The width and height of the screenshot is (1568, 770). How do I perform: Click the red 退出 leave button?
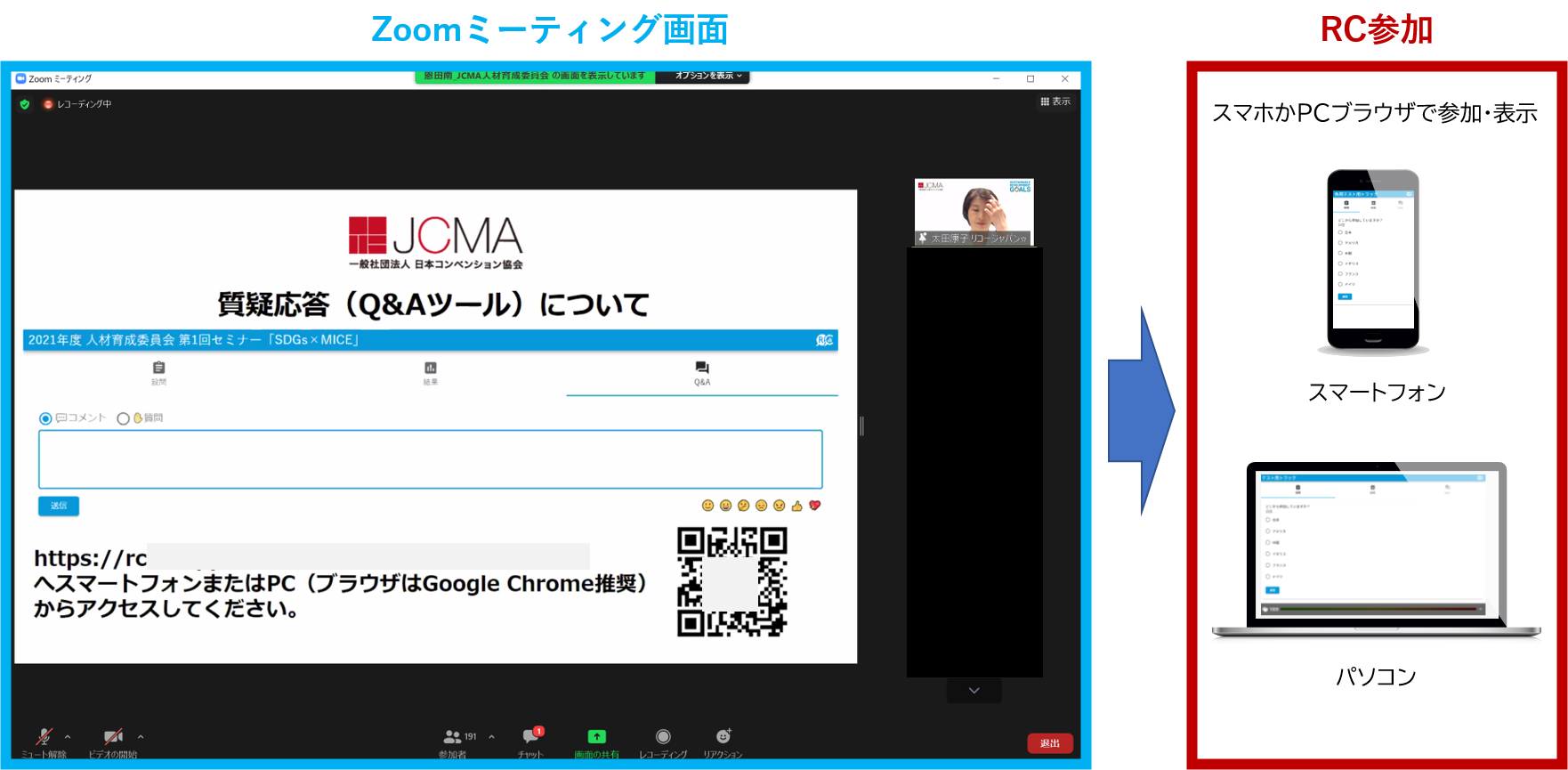click(x=1050, y=743)
